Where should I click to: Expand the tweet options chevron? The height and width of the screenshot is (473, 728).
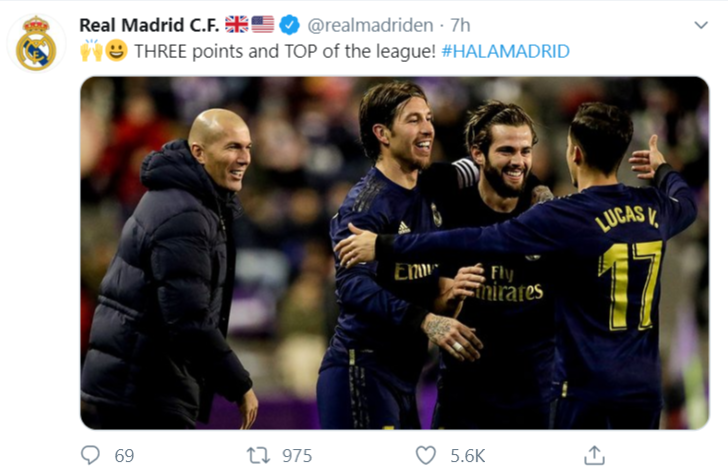tap(701, 25)
